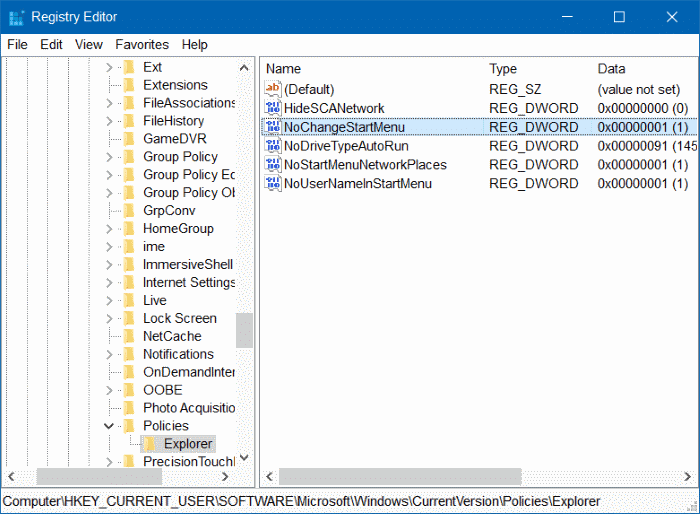Viewport: 700px width, 514px height.
Task: Select the Internet Settings tree key
Action: pos(189,282)
